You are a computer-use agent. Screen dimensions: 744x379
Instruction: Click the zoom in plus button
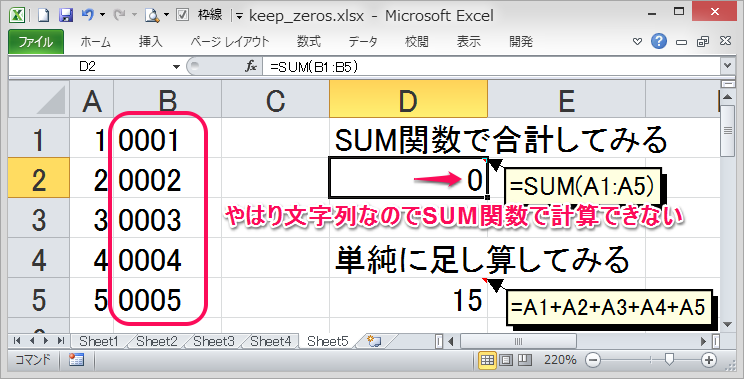pyautogui.click(x=709, y=360)
